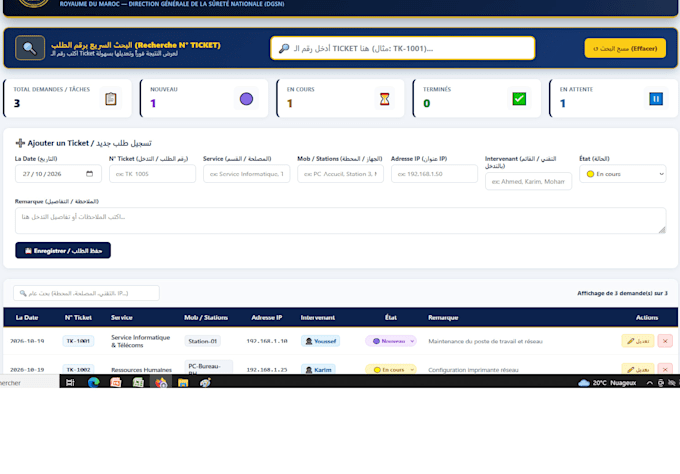This screenshot has height=474, width=680.
Task: Click the magnifier icon in the ticket search banner
Action: click(x=30, y=48)
